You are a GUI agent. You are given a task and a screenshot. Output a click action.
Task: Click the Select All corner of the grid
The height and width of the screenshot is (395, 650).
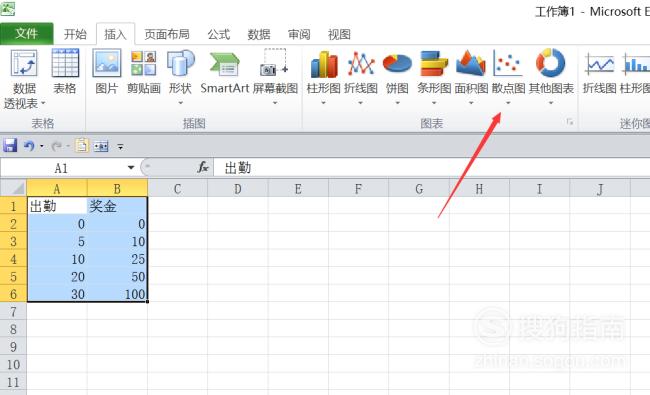[13, 189]
